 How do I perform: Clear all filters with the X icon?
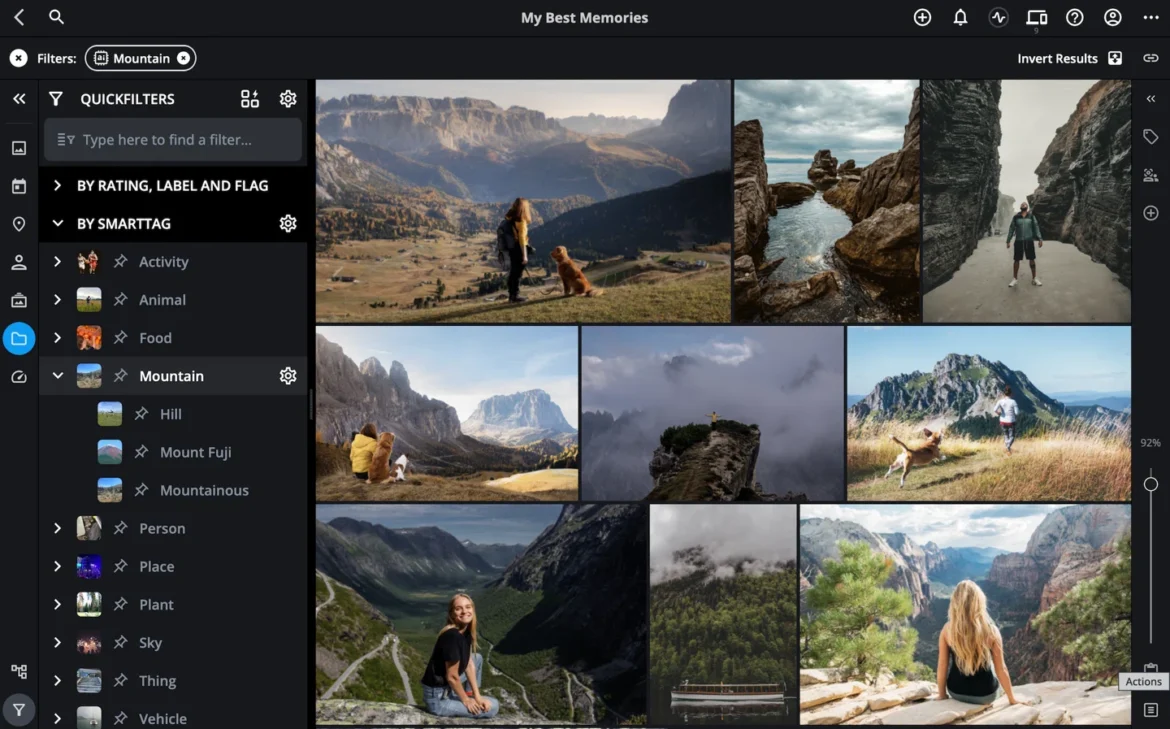[16, 58]
